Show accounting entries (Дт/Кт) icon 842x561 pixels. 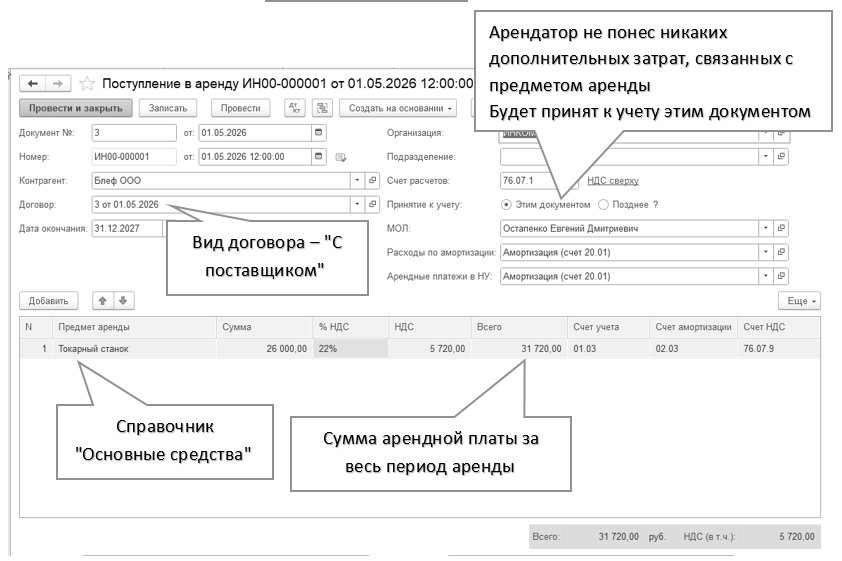pos(295,108)
